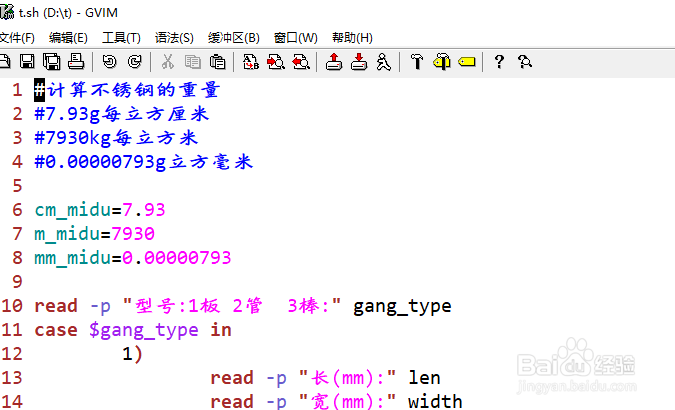The image size is (675, 410).
Task: Open the 缓冲区(B) menu
Action: (x=234, y=38)
